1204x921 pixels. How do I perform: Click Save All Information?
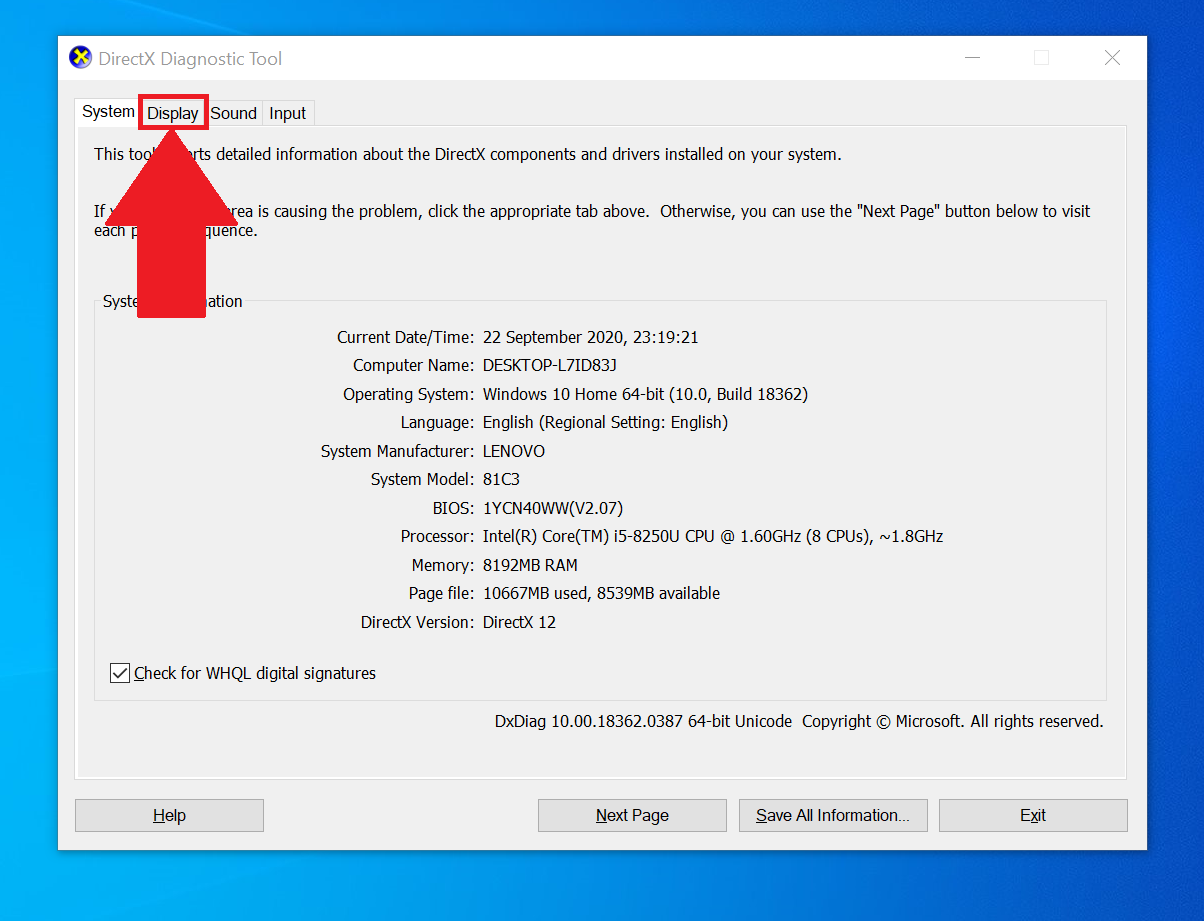pos(832,815)
